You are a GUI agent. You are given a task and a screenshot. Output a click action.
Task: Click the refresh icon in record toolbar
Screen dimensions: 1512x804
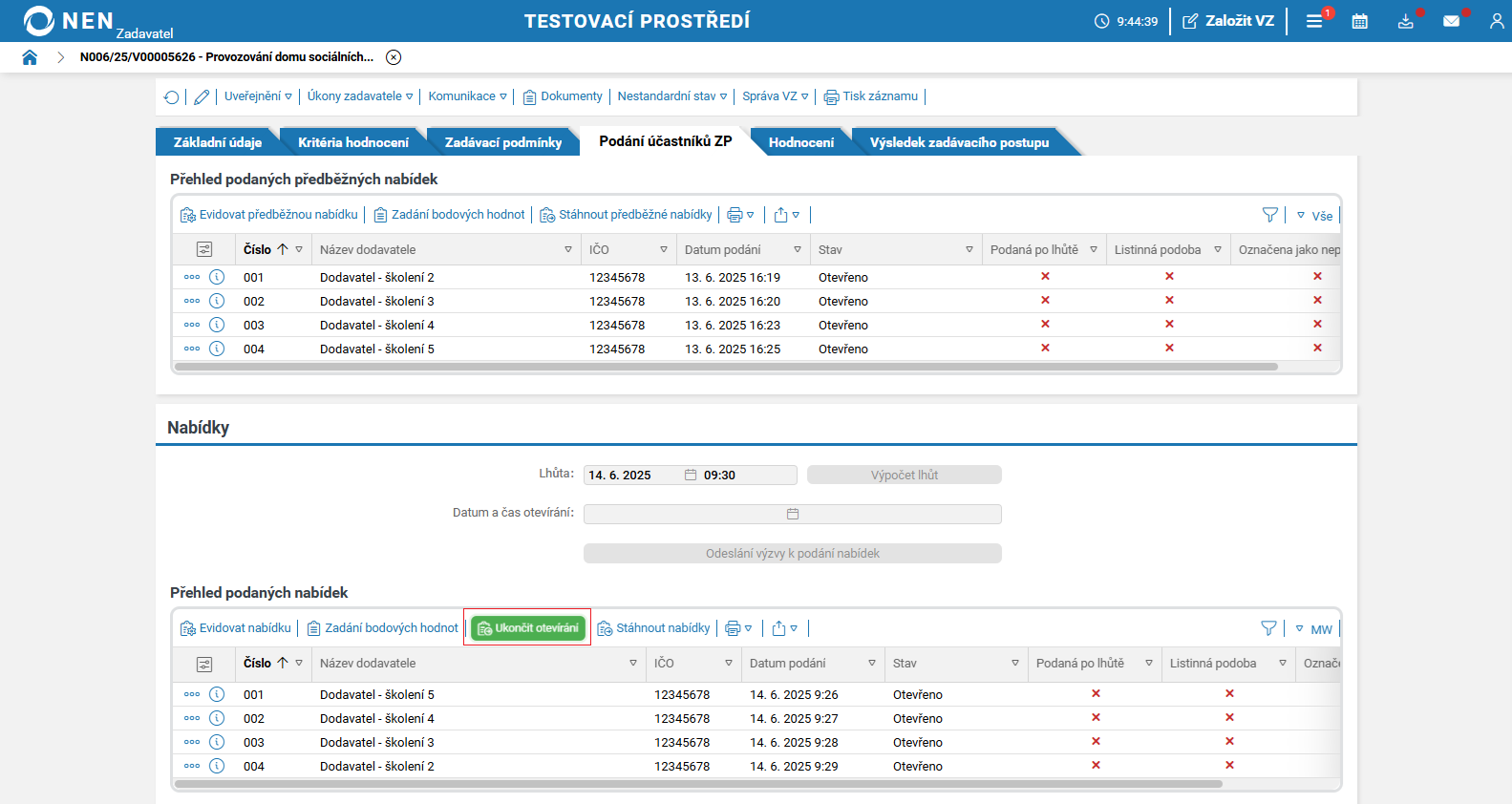pyautogui.click(x=172, y=97)
